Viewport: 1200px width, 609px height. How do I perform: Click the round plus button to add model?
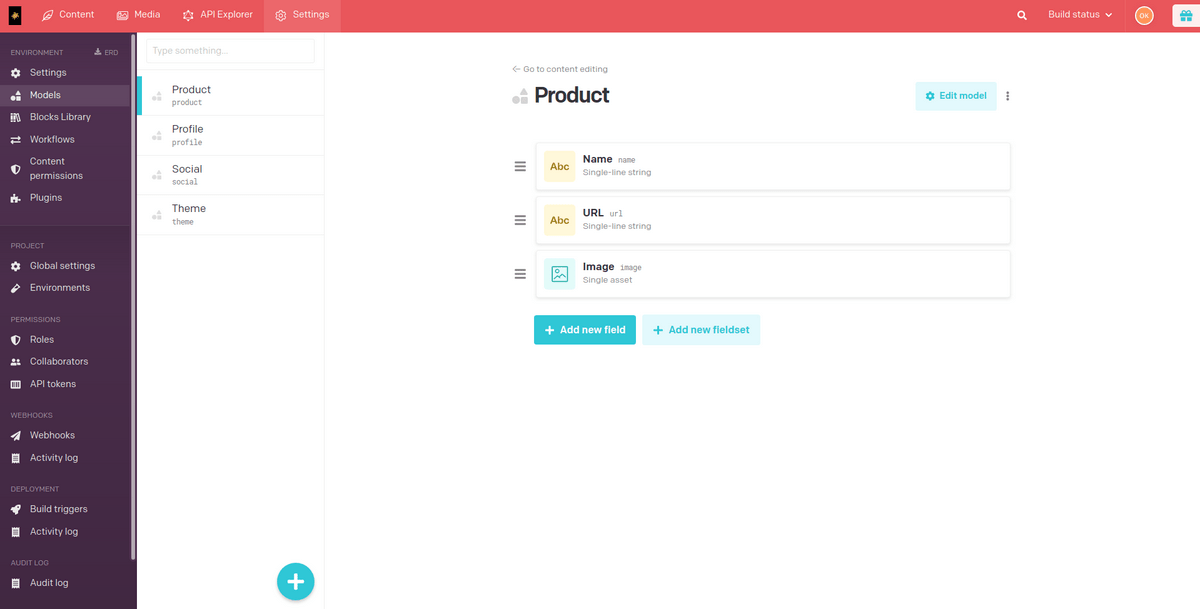pos(296,581)
